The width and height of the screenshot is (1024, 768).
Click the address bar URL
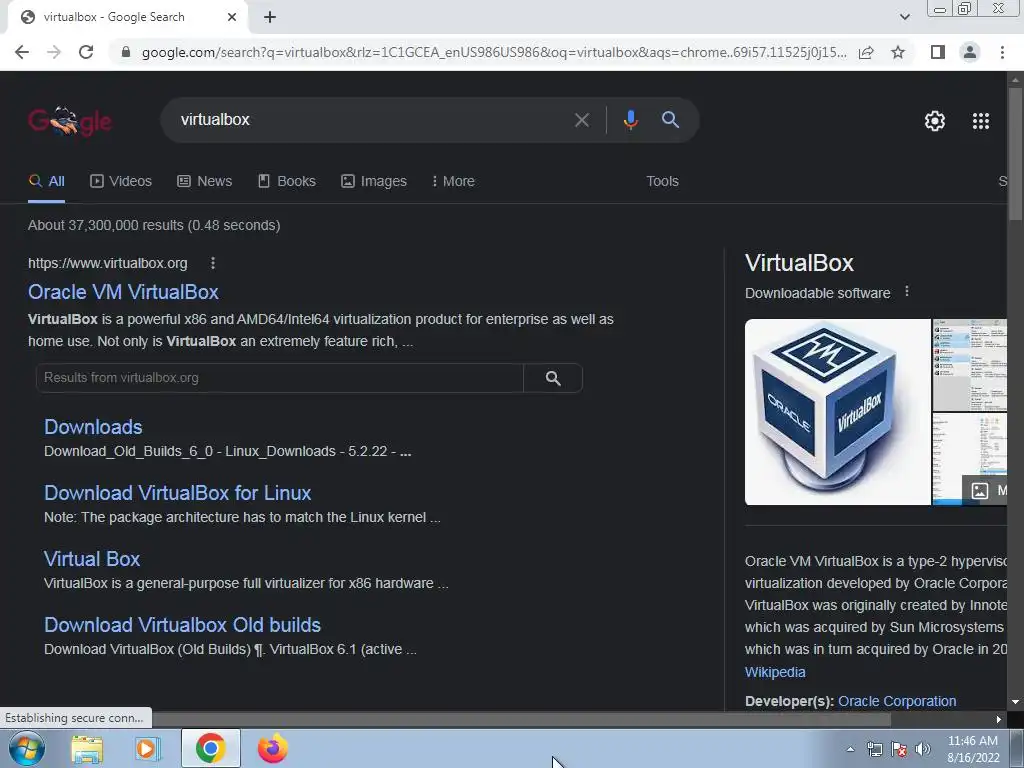tap(494, 52)
